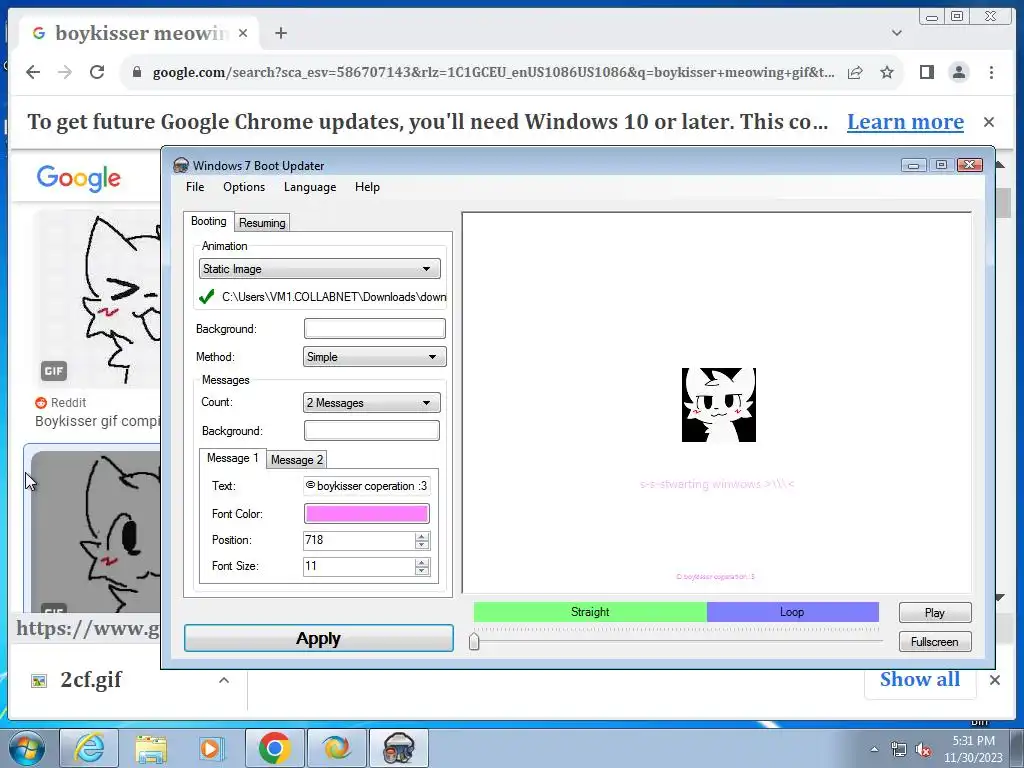Increase the Font Size with up arrow
Image resolution: width=1024 pixels, height=768 pixels.
[422, 562]
